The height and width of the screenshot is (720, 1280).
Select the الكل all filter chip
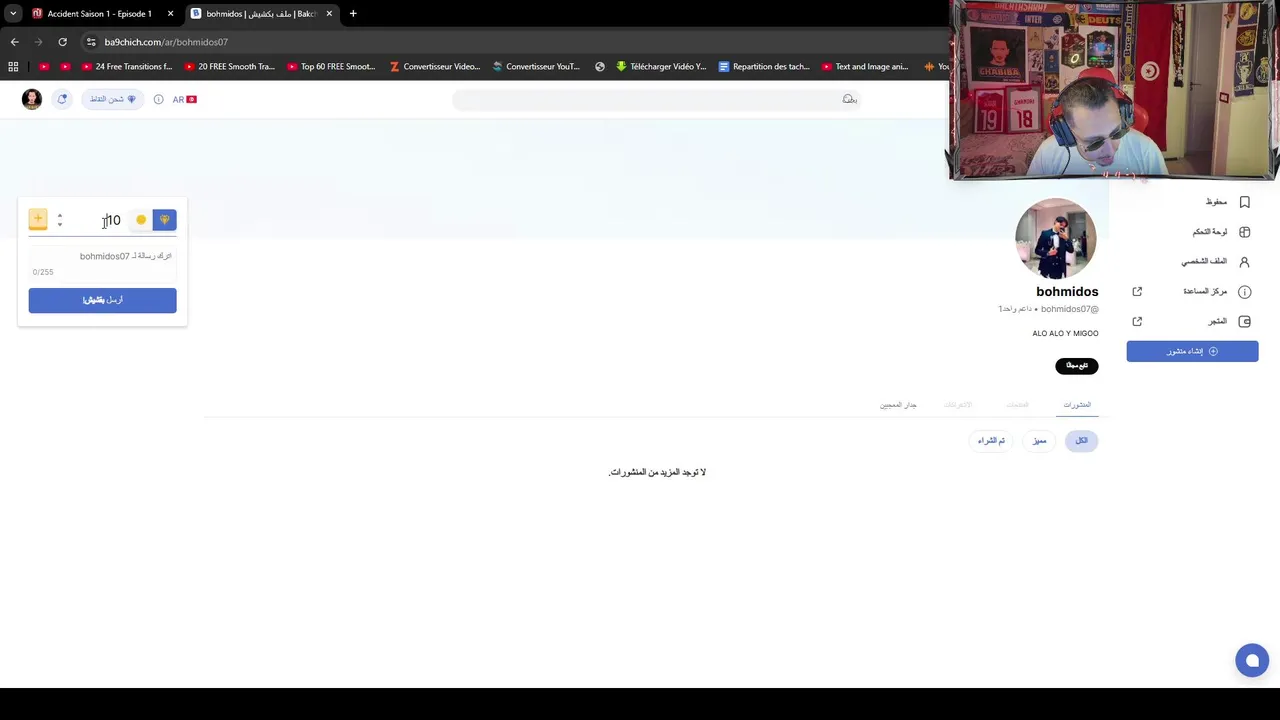pyautogui.click(x=1081, y=441)
